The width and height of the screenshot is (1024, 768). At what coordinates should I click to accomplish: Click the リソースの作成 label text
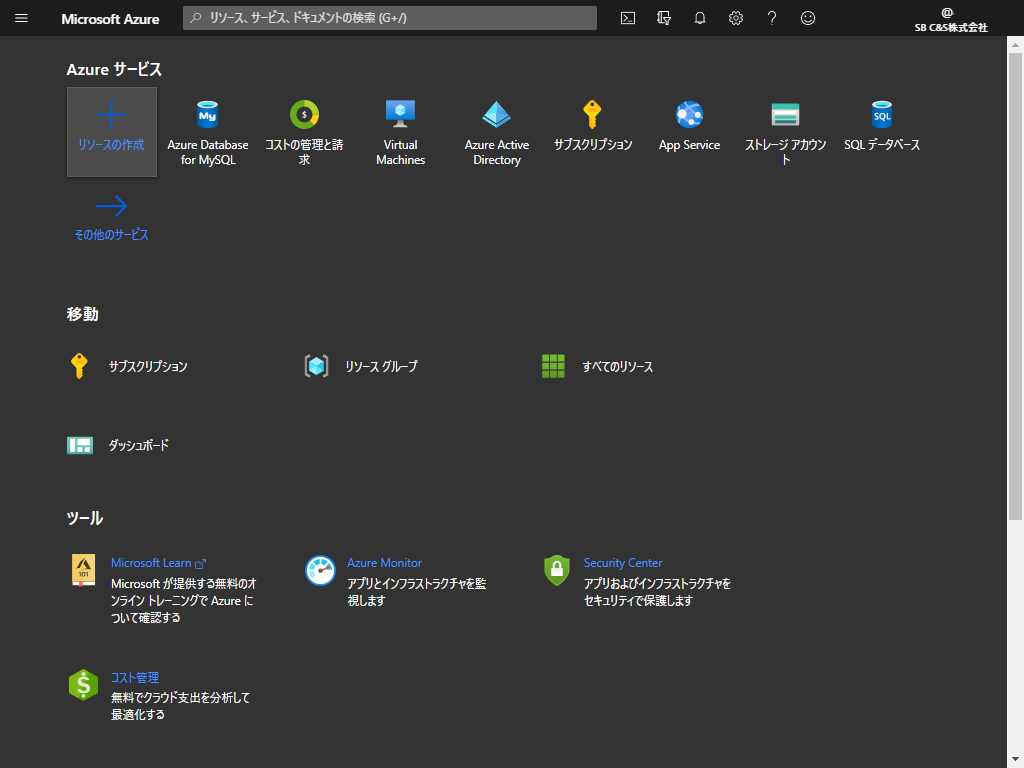(112, 145)
